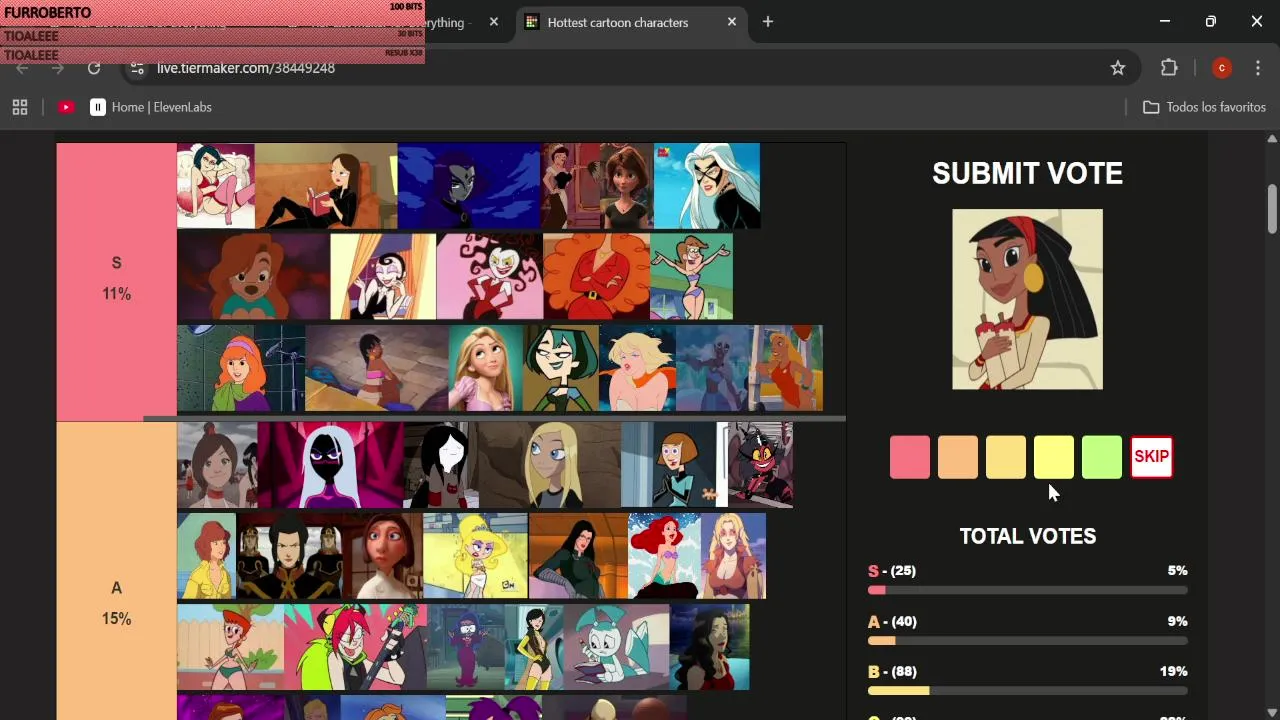Close the Hottest cartoon characters tab
The width and height of the screenshot is (1280, 720).
tap(732, 22)
